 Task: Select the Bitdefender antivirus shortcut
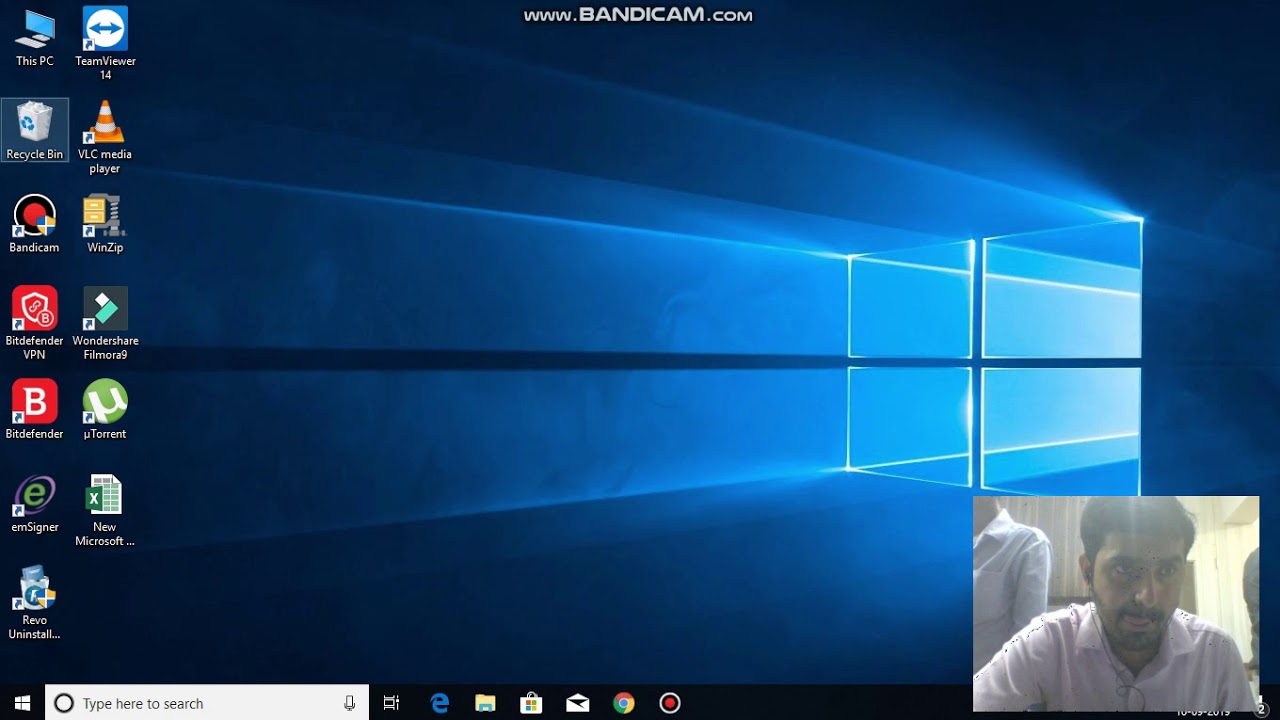click(35, 410)
